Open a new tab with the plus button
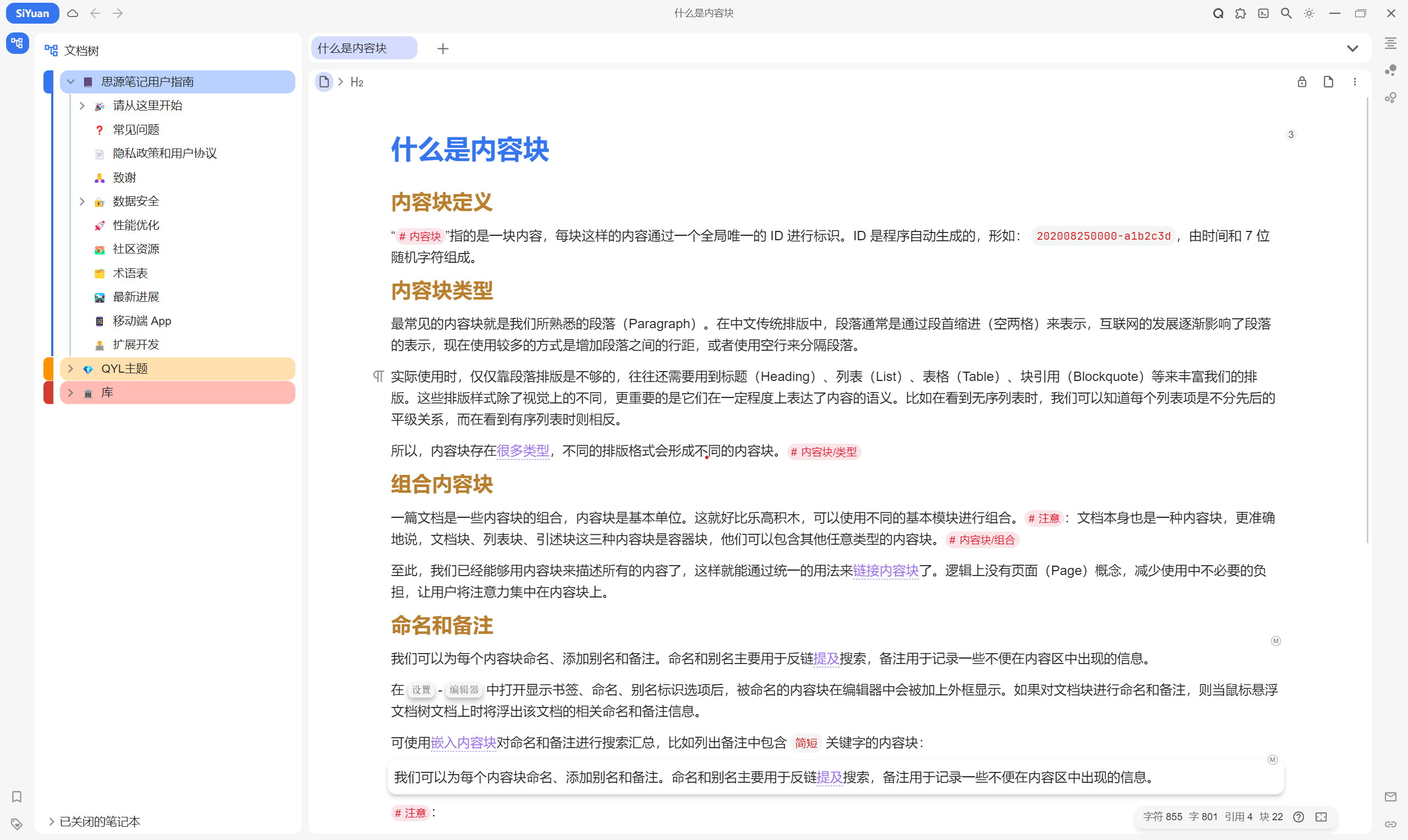1408x840 pixels. tap(443, 49)
